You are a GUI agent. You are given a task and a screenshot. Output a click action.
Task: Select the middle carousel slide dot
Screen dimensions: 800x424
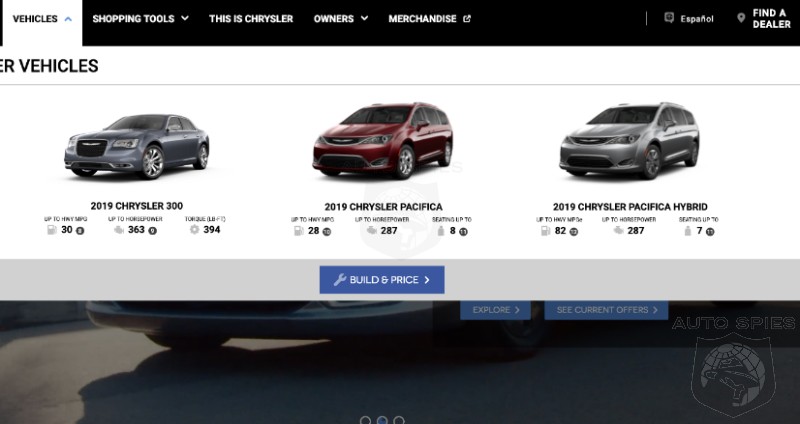(x=382, y=420)
